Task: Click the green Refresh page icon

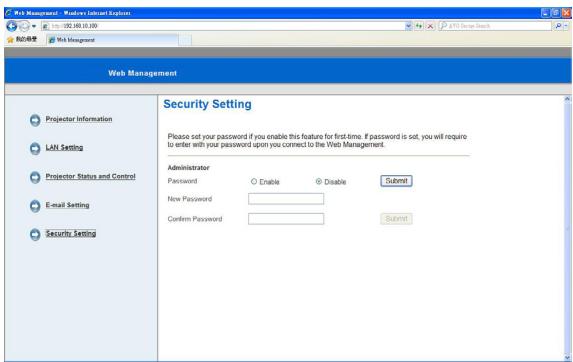Action: tap(419, 26)
